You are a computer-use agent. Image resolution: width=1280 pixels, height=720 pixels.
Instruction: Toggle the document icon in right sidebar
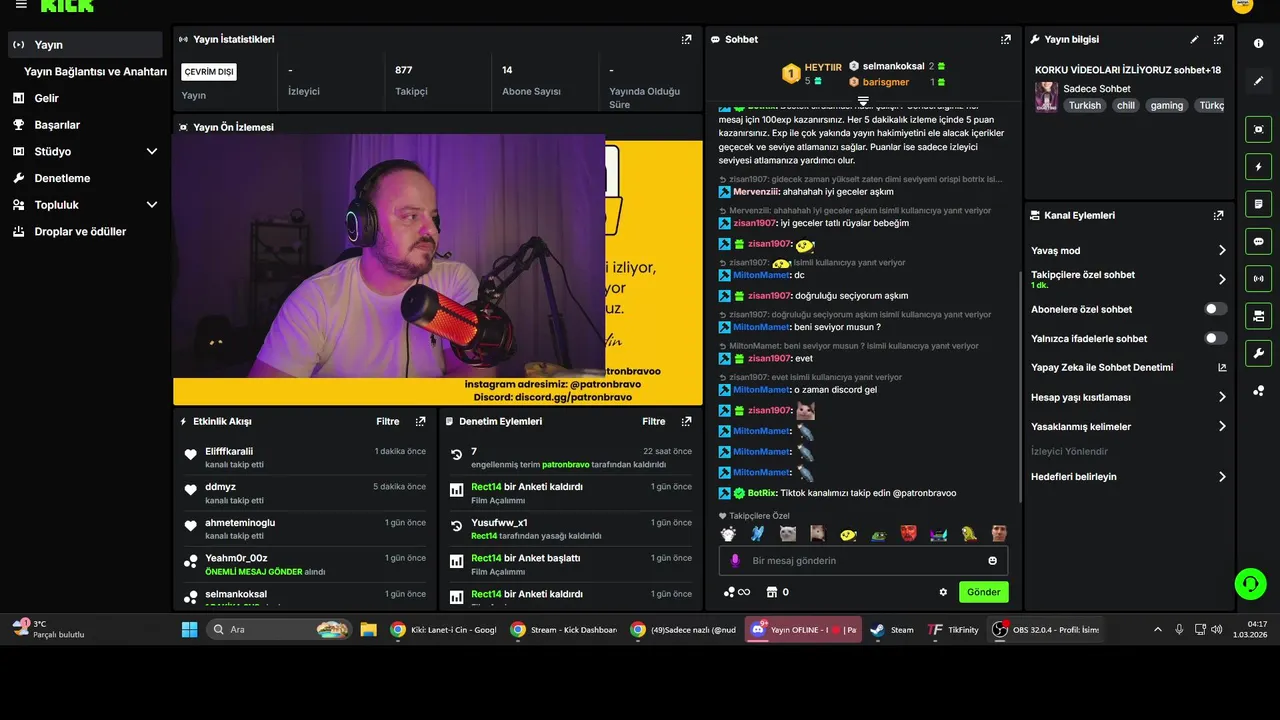1258,204
